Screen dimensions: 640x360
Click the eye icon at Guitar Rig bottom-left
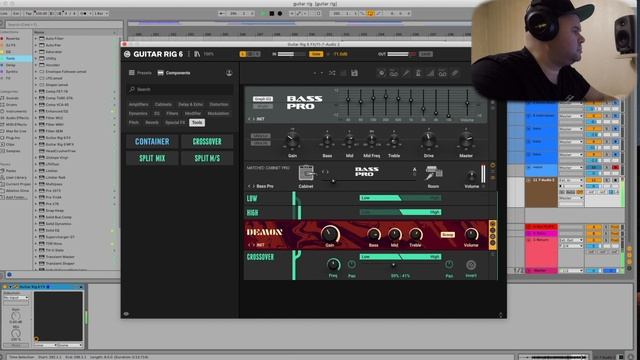point(126,314)
